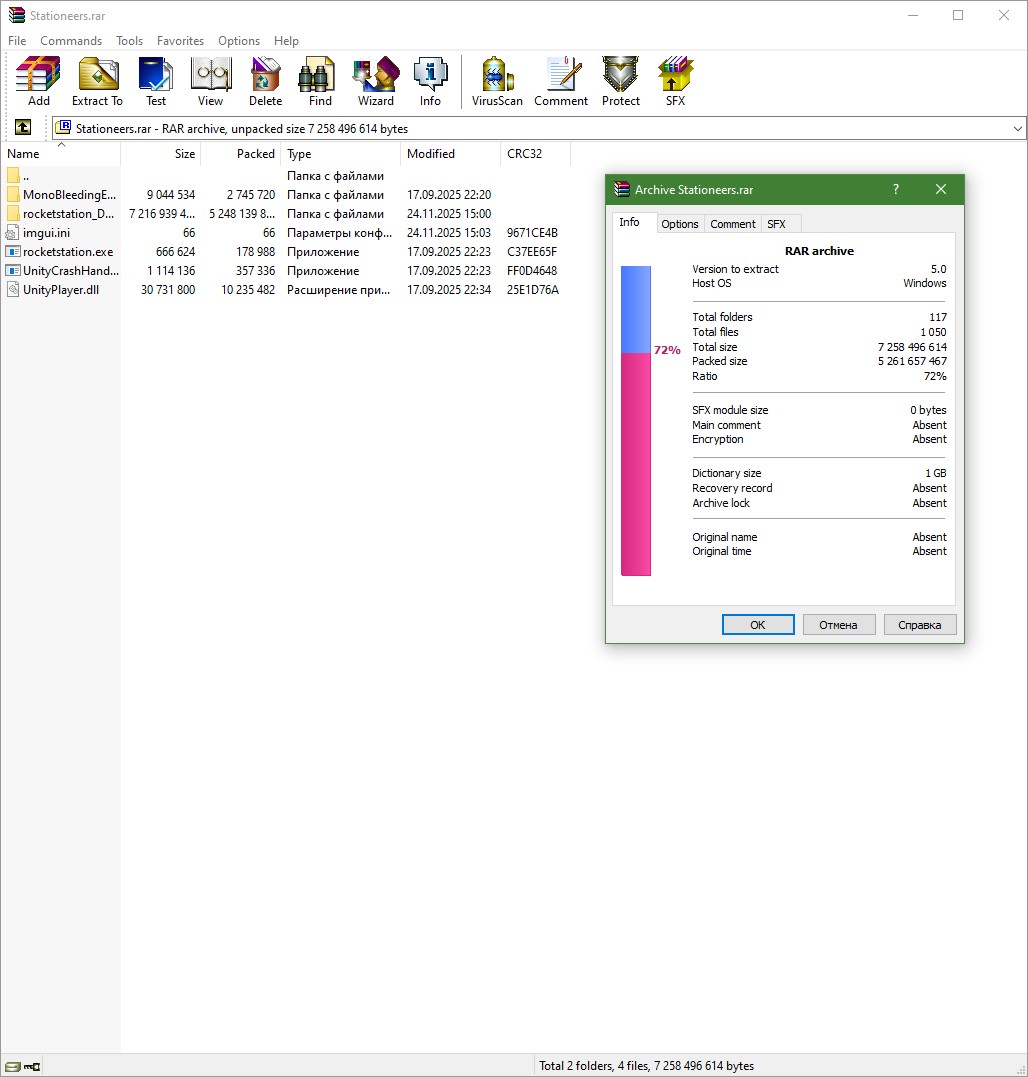Click the window resize grip in status bar

[1020, 1069]
